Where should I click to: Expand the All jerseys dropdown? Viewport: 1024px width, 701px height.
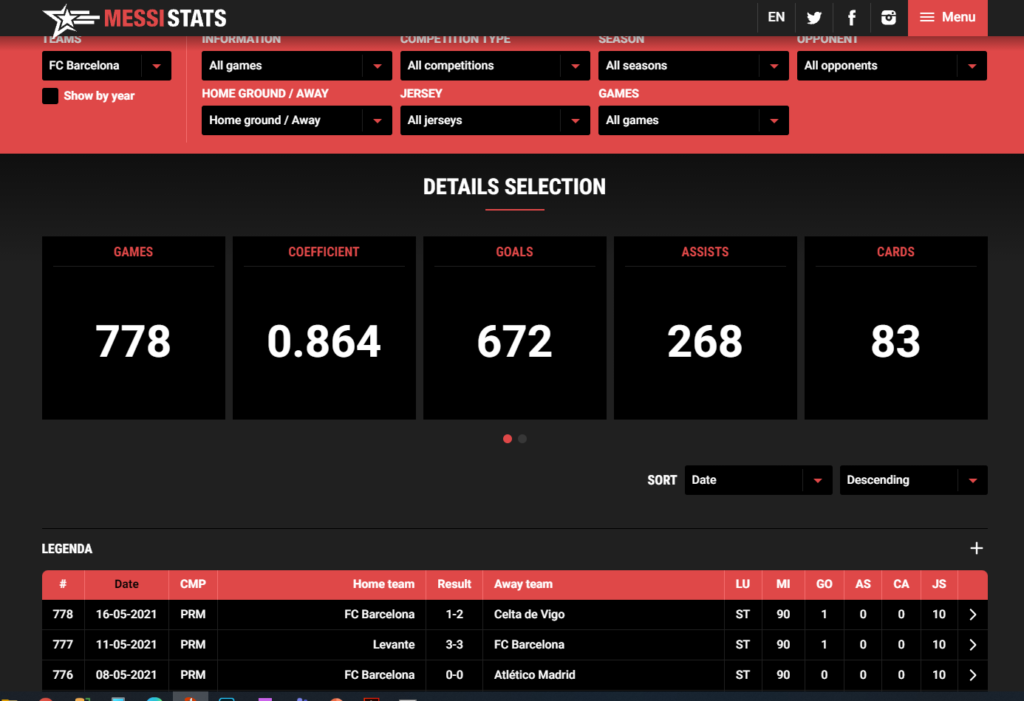tap(495, 121)
